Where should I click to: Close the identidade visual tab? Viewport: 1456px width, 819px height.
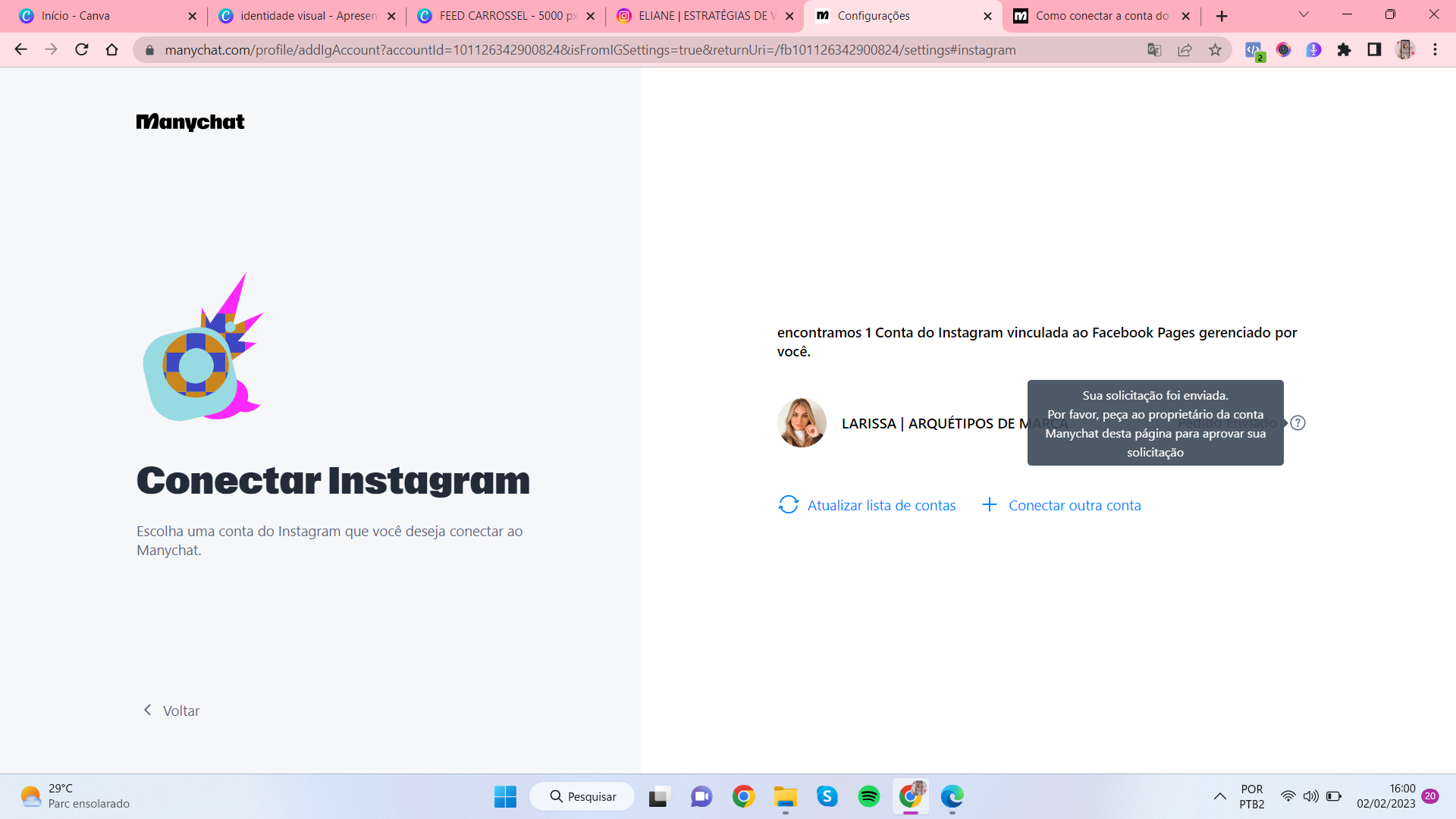(392, 16)
